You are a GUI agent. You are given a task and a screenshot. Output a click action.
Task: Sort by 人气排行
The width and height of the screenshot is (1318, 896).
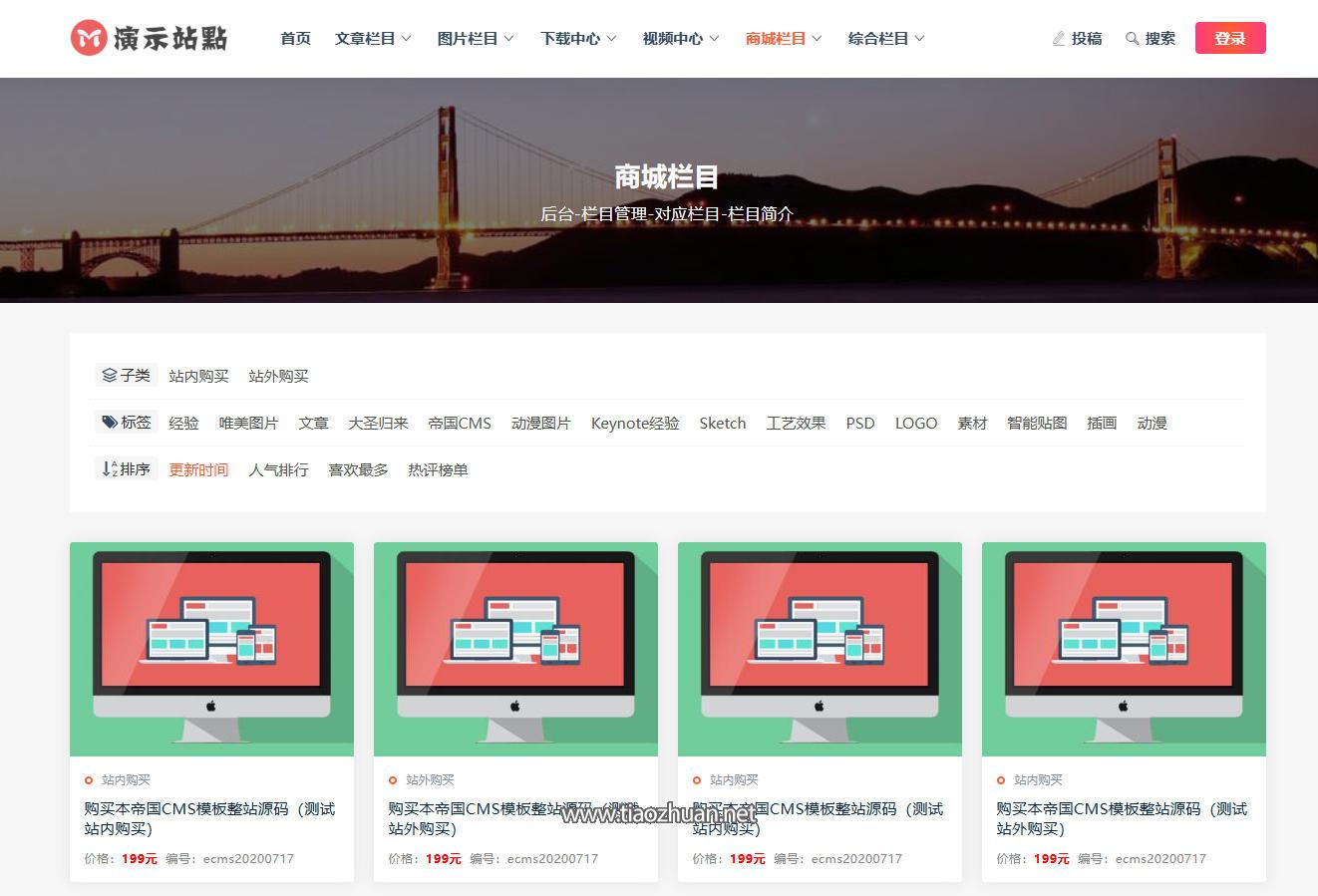278,469
